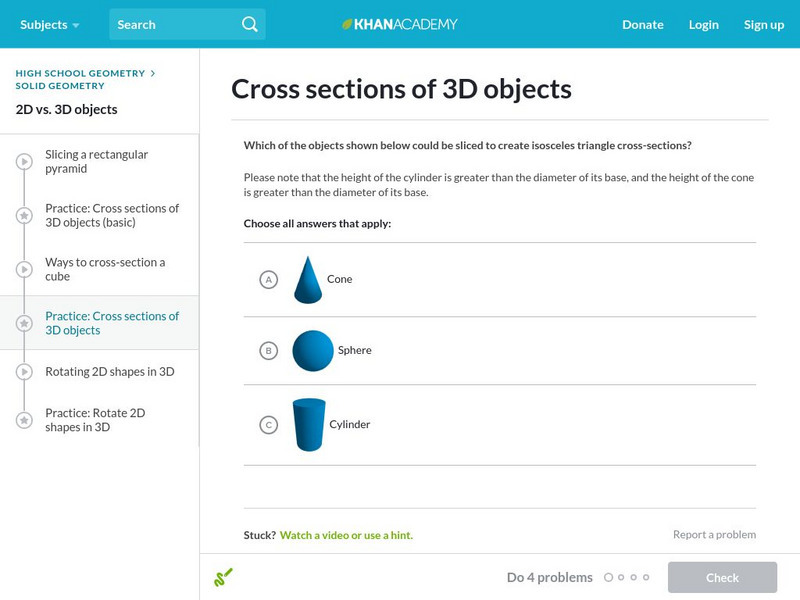Click star icon beside Cross sections (basic)
Viewport: 800px width, 600px height.
coord(24,216)
